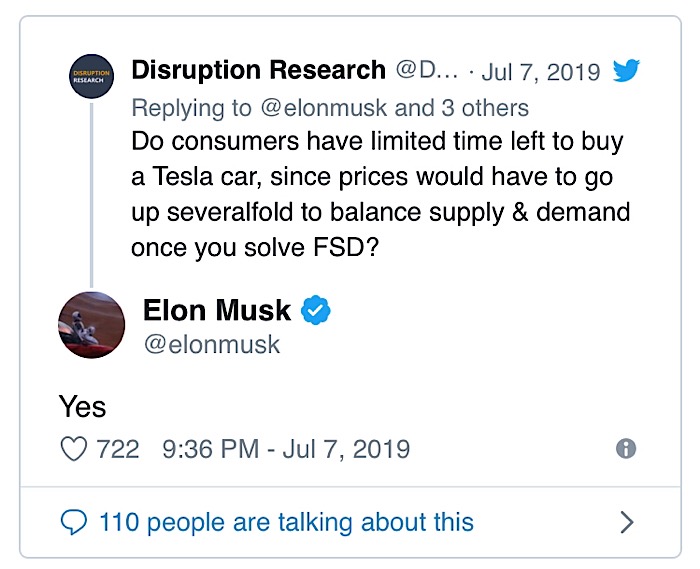
Task: Click the Twitter bird logo
Action: click(x=626, y=72)
